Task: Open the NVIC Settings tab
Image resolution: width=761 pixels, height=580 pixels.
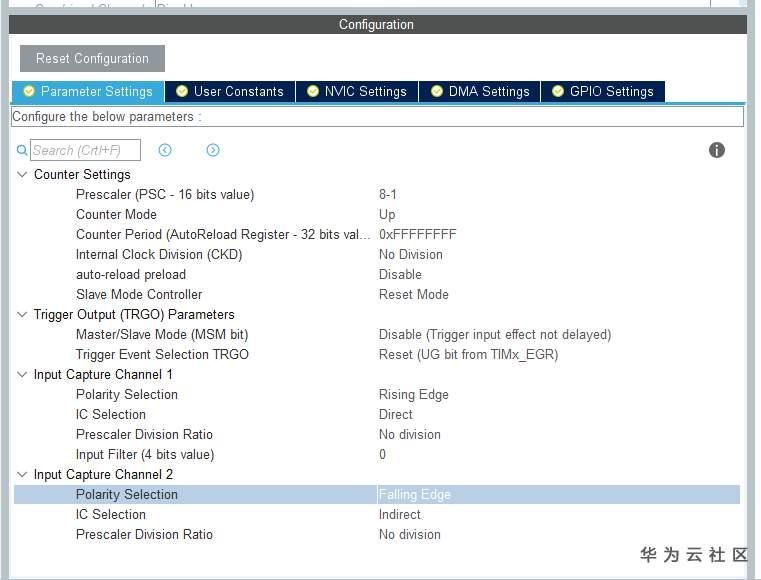Action: pyautogui.click(x=357, y=91)
